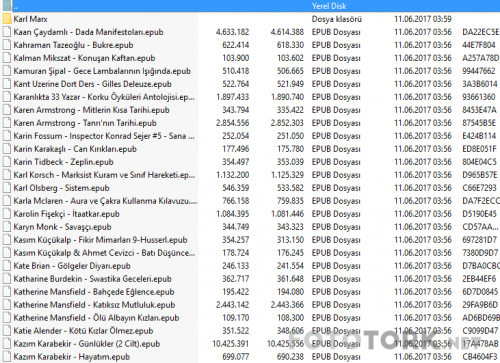Click file icon of Kasım Küçükalp & Ahmet Cevizci

pyautogui.click(x=7, y=253)
